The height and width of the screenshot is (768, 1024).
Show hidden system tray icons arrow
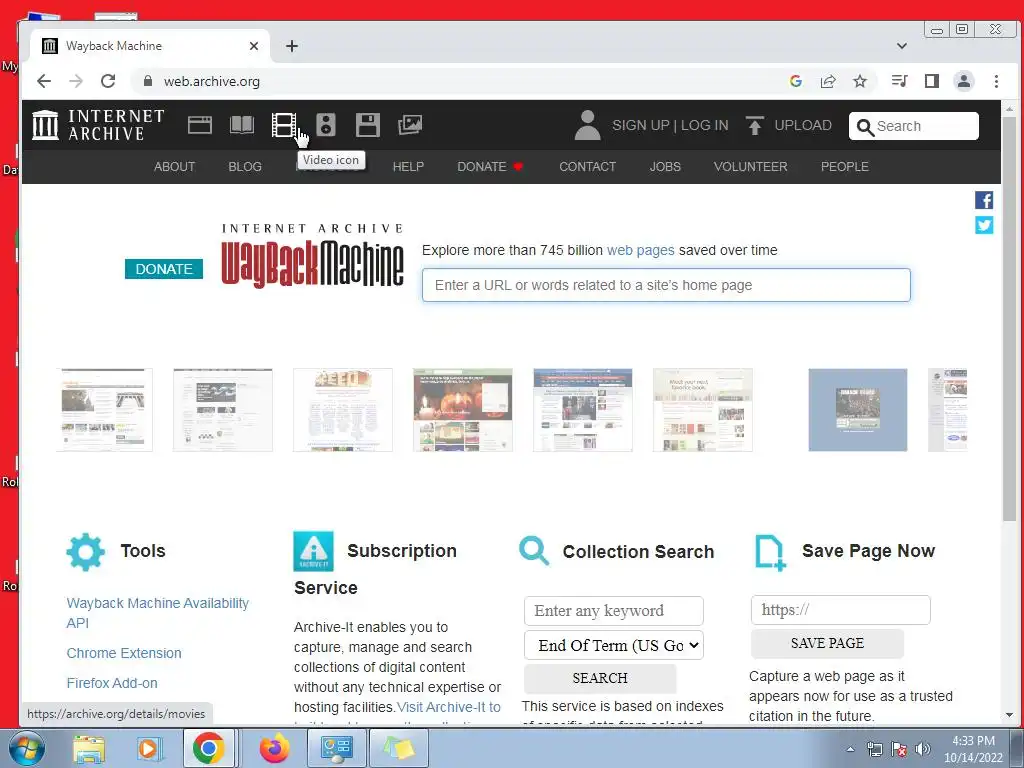[850, 749]
